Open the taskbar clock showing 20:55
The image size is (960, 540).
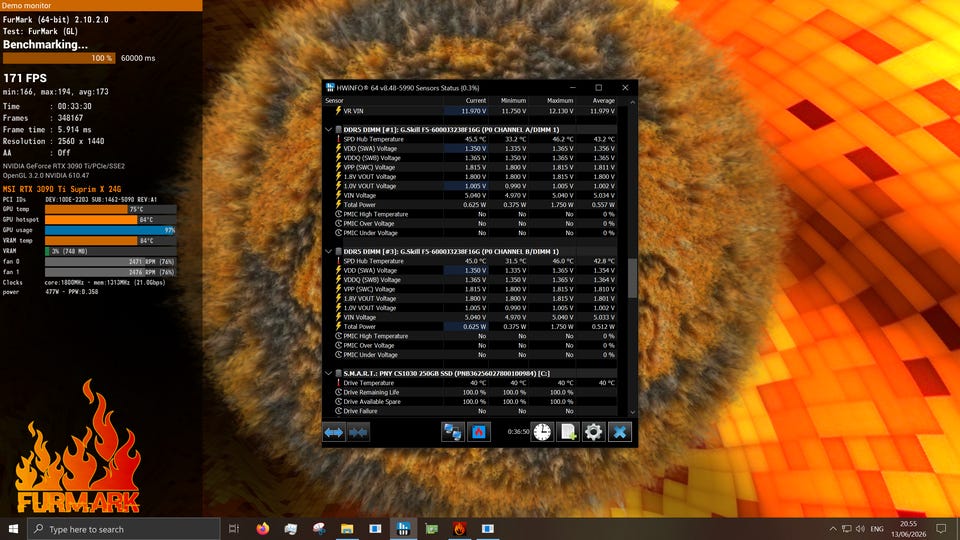pos(909,529)
